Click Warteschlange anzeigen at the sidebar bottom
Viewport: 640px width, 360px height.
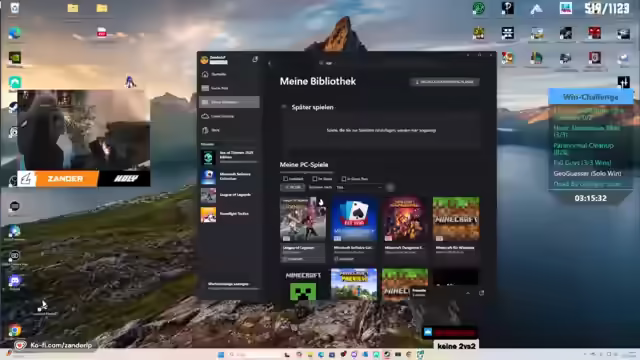click(229, 284)
